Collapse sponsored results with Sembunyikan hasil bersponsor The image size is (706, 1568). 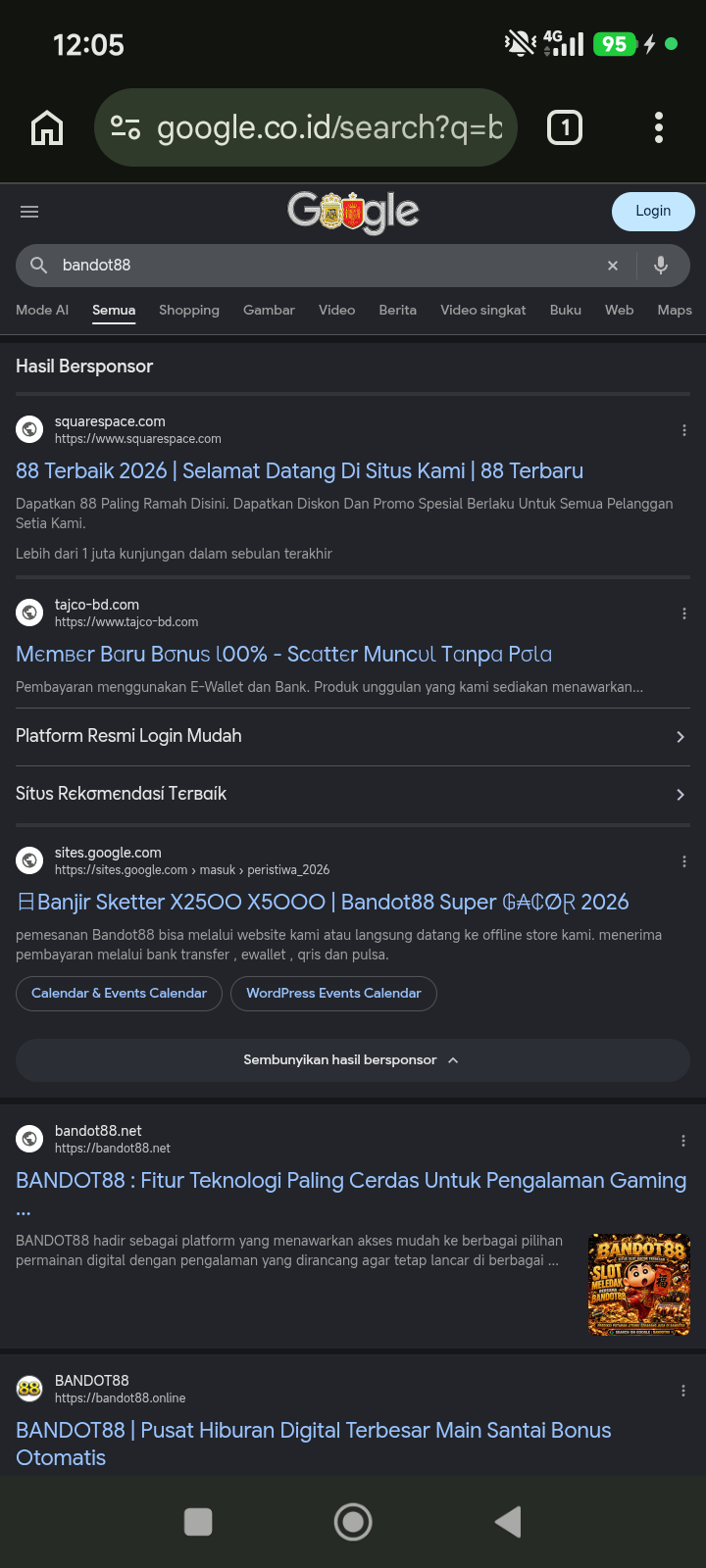coord(353,1060)
